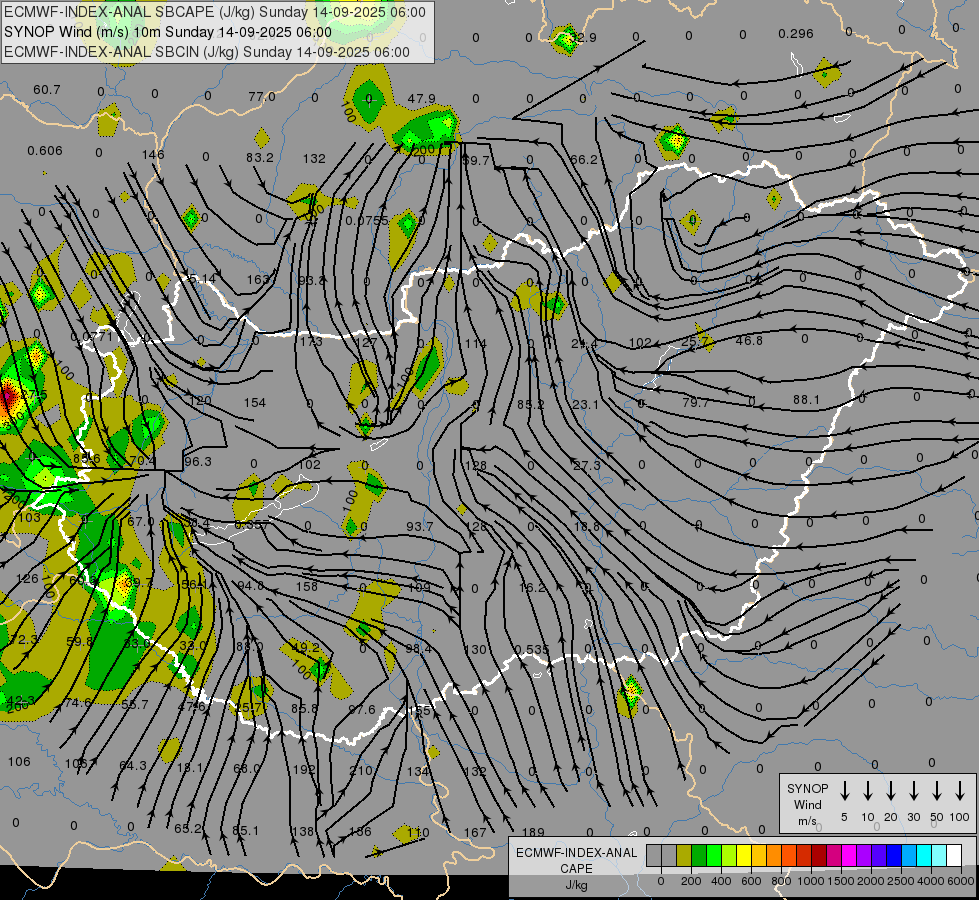
Task: Click the 6000 tick label in CAPE legend
Action: click(960, 881)
